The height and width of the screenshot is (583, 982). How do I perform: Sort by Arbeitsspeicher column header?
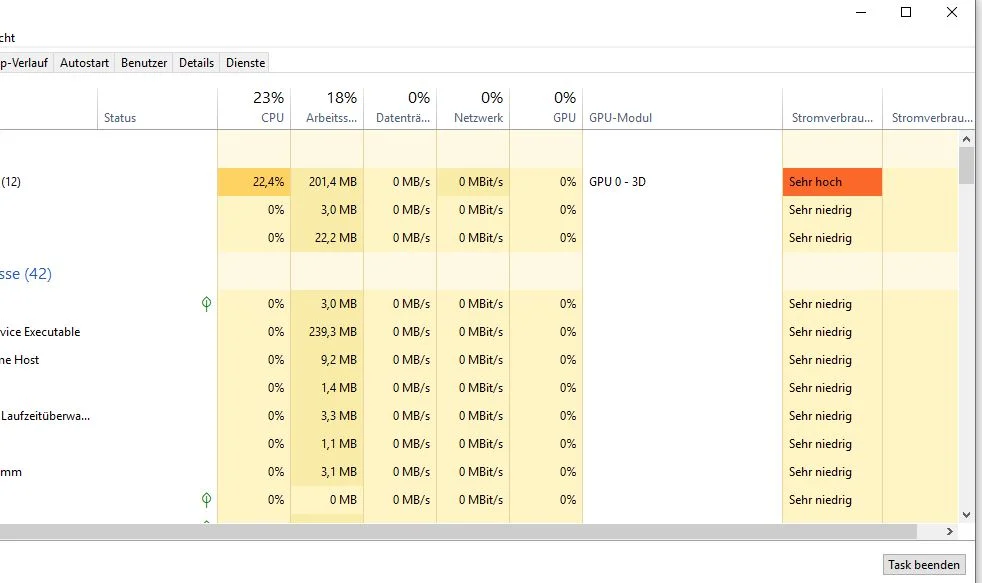coord(327,107)
